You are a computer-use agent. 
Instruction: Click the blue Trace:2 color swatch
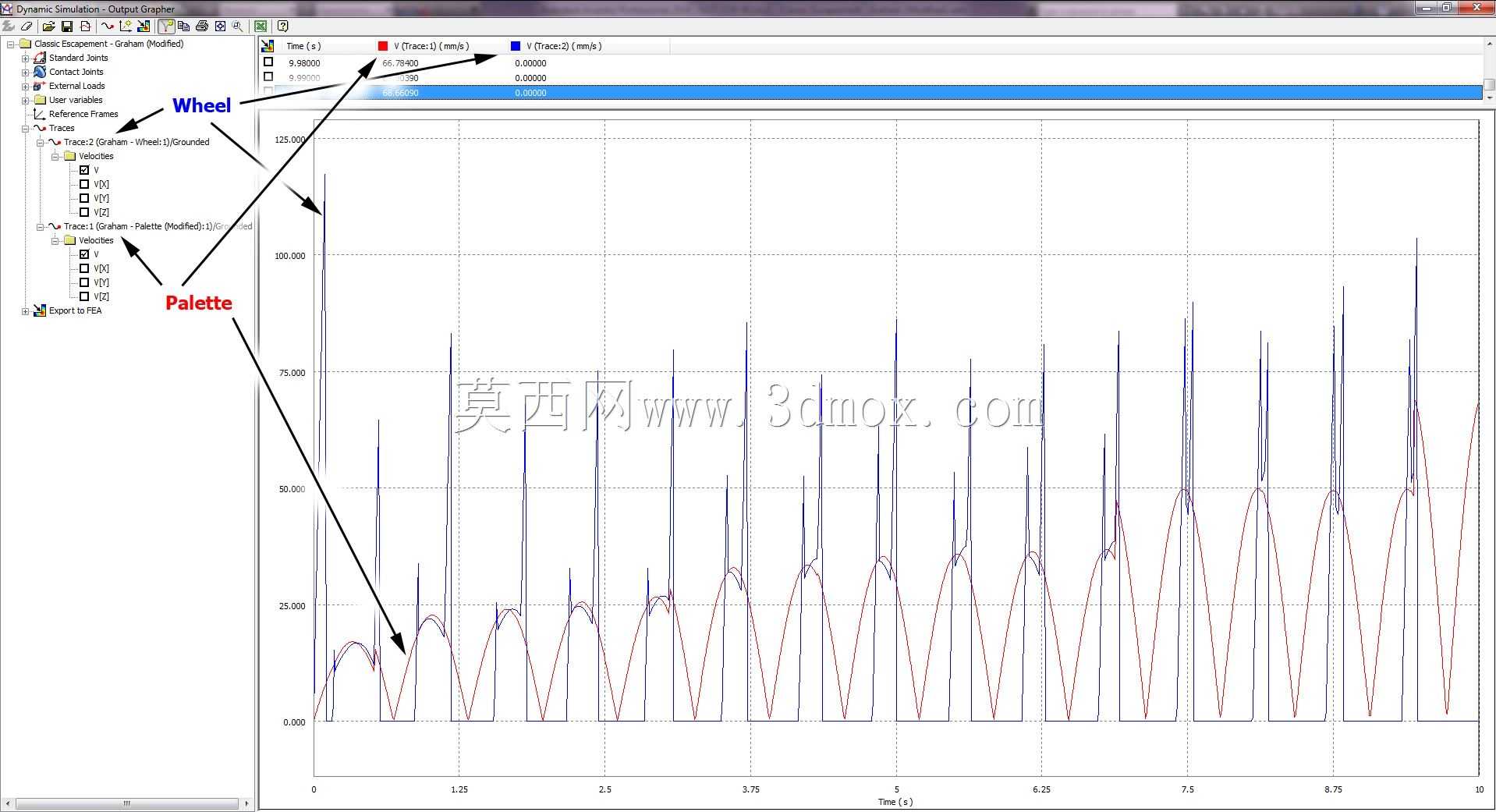(516, 46)
